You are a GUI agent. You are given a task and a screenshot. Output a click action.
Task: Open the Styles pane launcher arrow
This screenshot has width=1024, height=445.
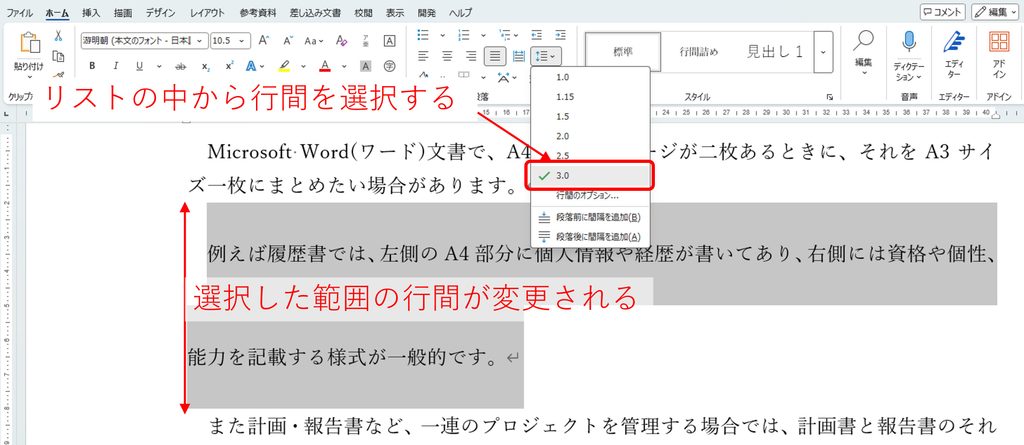(x=829, y=97)
